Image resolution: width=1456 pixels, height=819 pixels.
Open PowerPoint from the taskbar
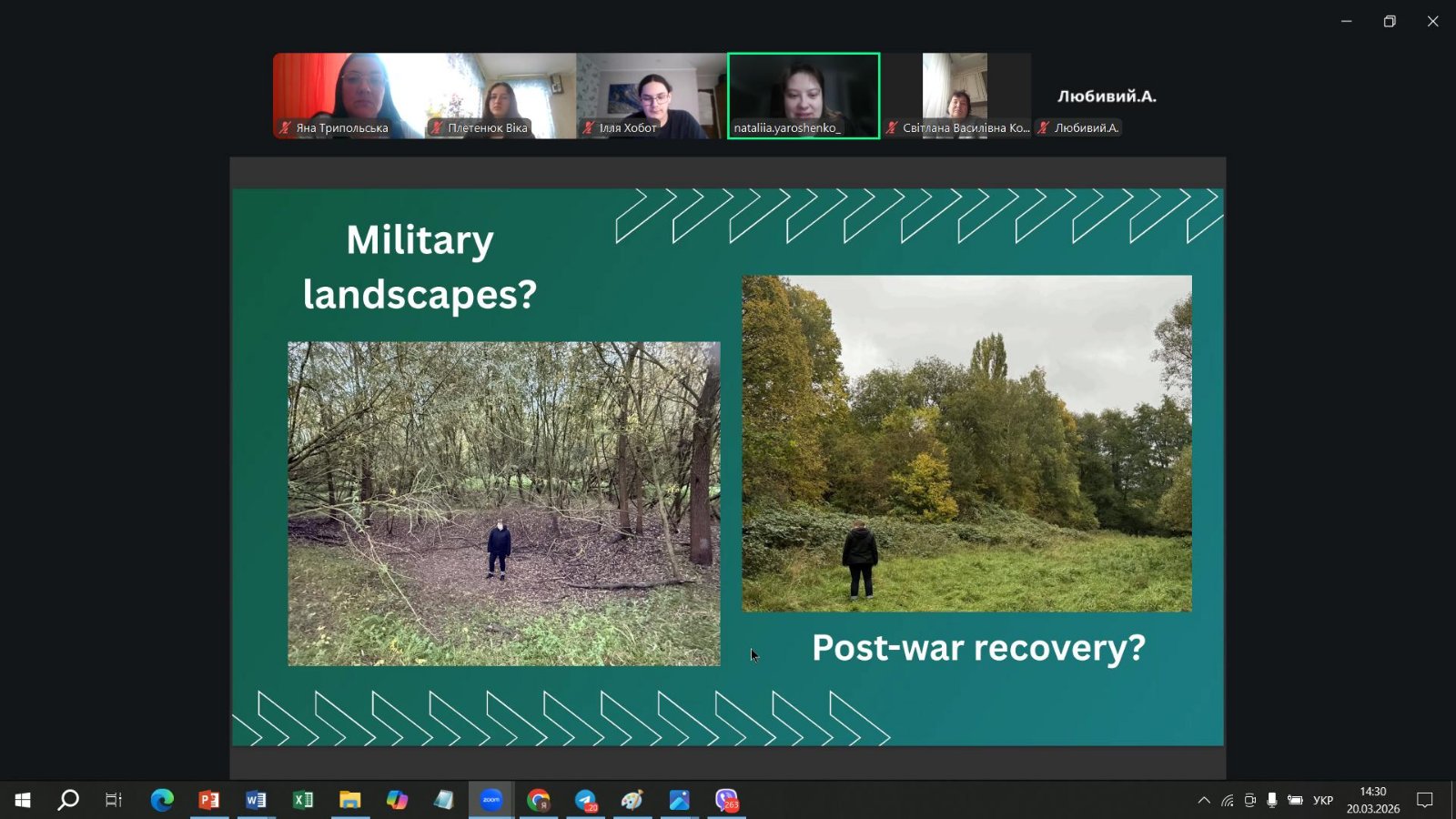tap(209, 800)
